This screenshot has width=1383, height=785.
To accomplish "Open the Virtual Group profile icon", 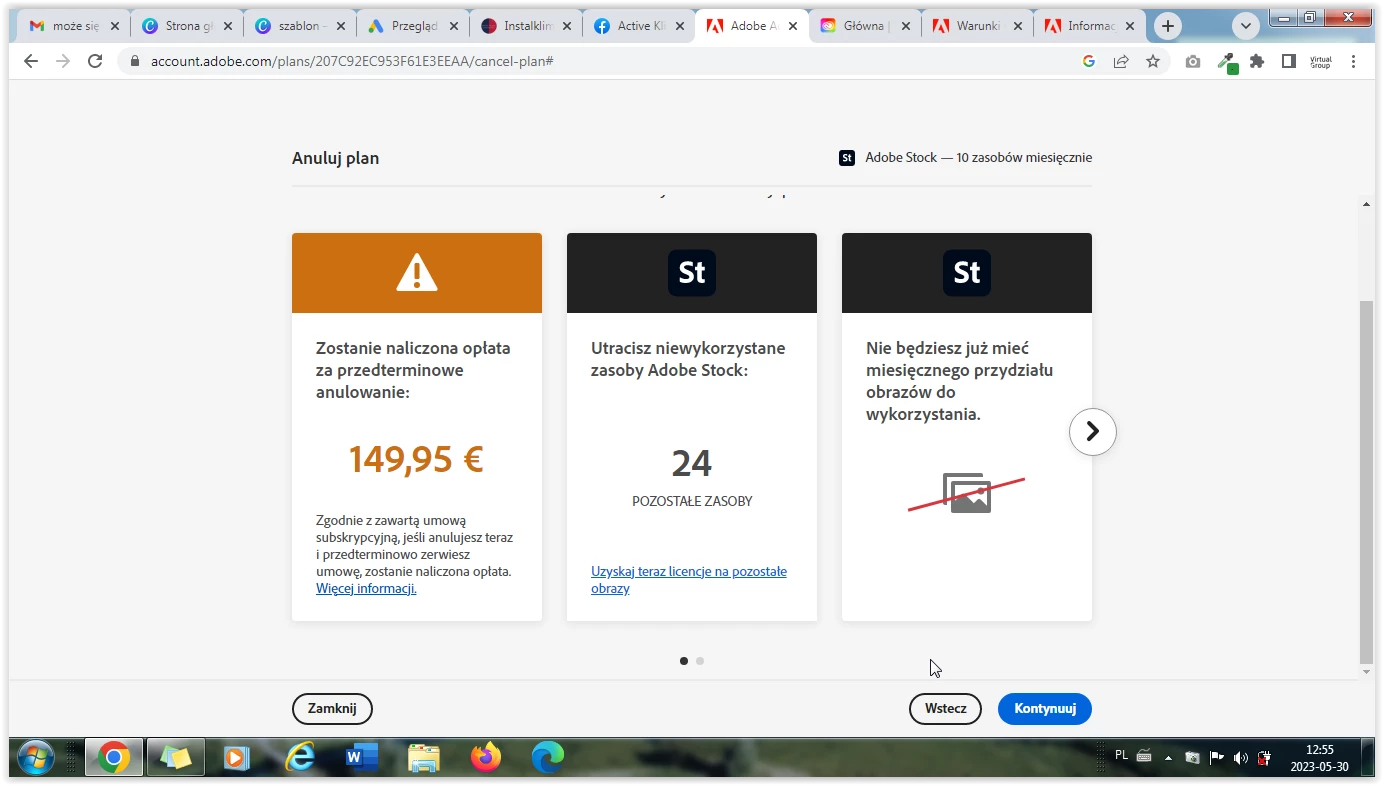I will click(1321, 61).
